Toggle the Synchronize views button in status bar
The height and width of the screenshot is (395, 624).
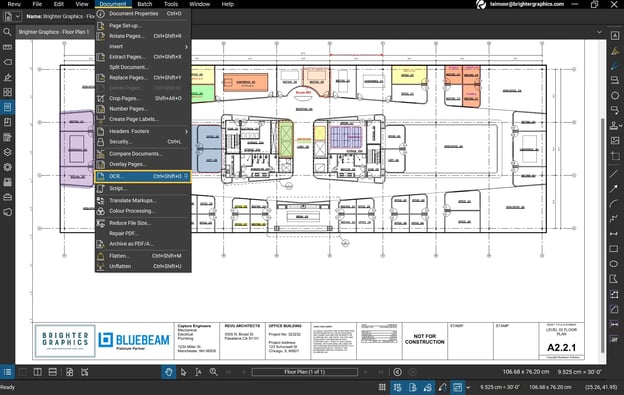pyautogui.click(x=457, y=387)
